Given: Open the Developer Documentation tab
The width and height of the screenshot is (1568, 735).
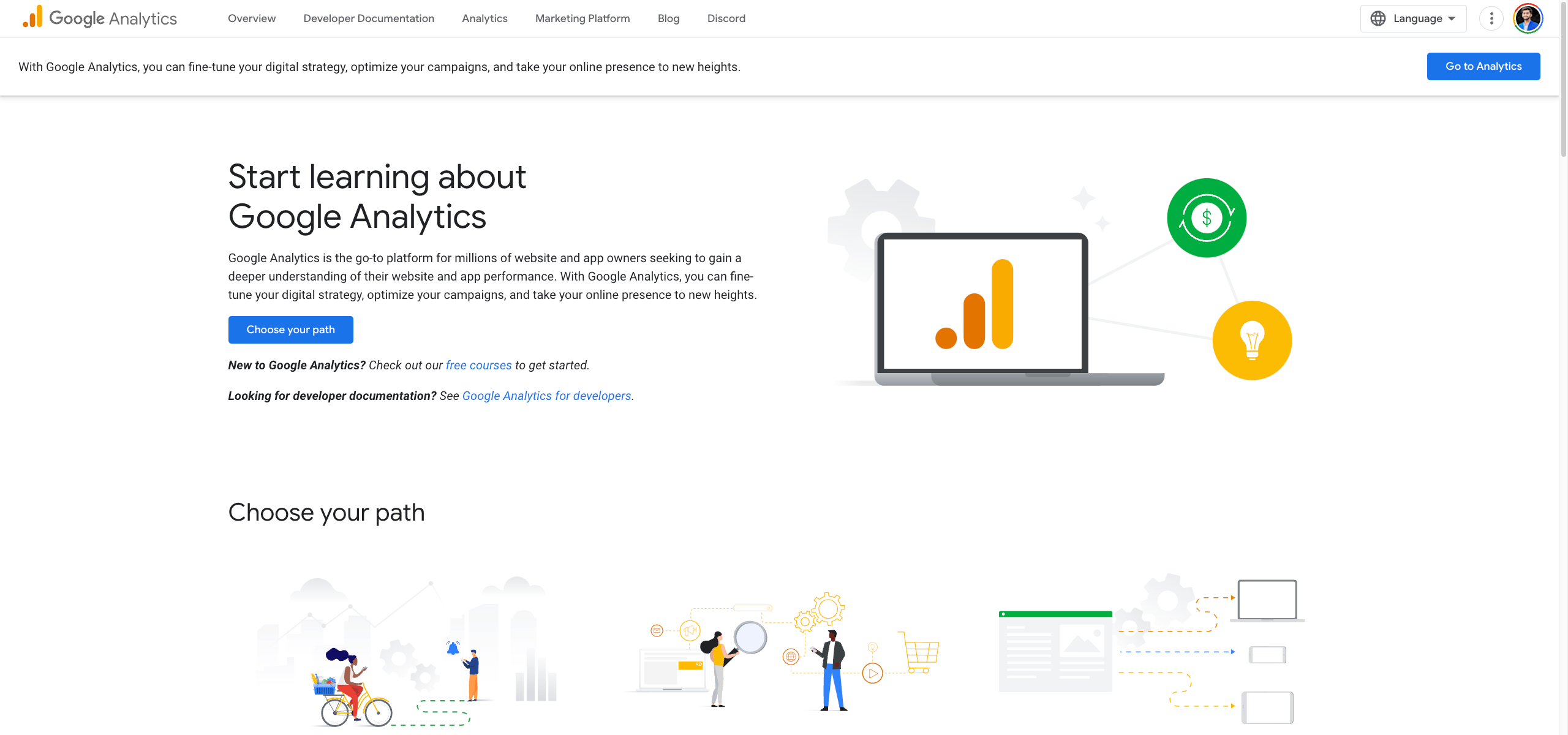Looking at the screenshot, I should [x=369, y=18].
